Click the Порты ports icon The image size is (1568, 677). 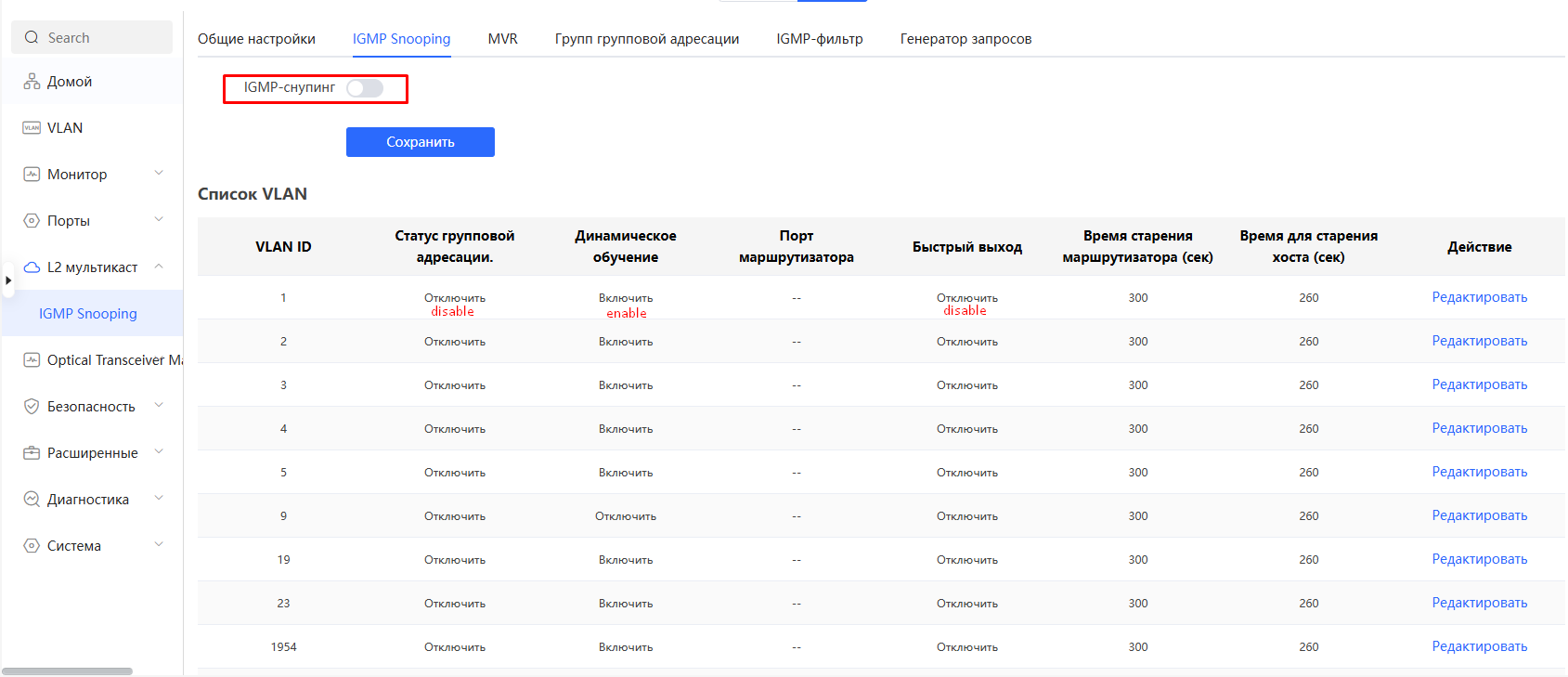click(32, 221)
